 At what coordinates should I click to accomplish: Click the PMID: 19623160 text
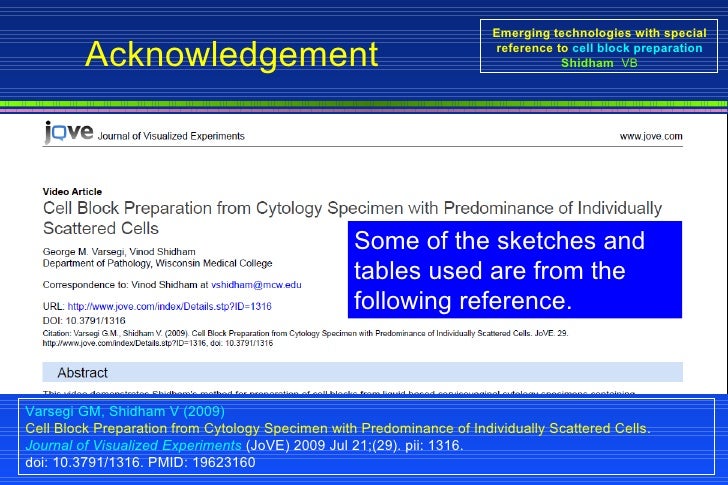click(202, 462)
